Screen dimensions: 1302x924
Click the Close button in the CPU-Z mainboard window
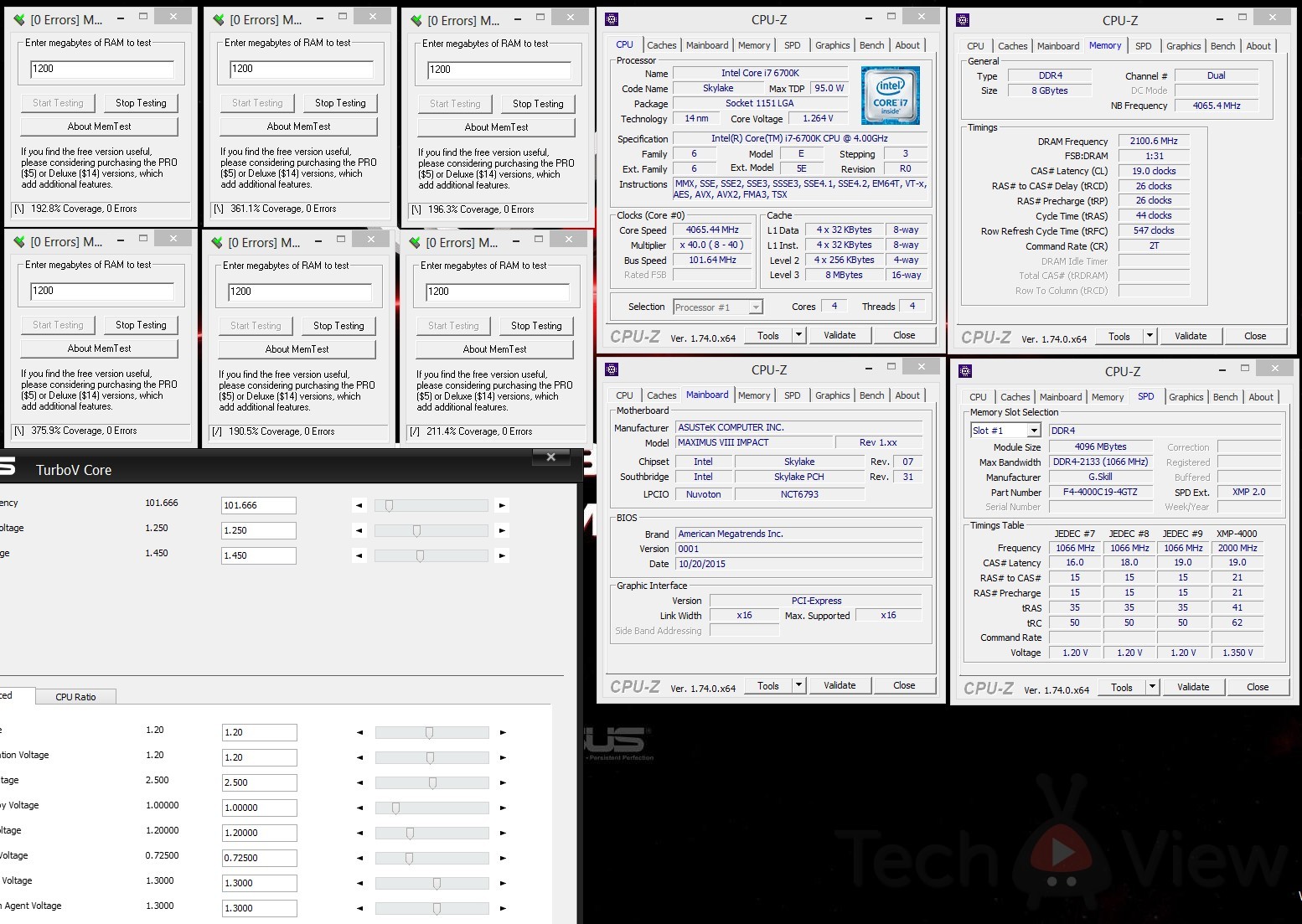904,685
